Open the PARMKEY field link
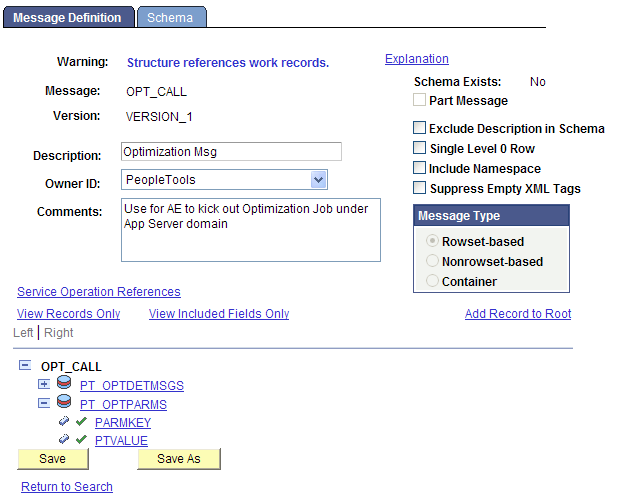This screenshot has height=503, width=624. [x=123, y=423]
